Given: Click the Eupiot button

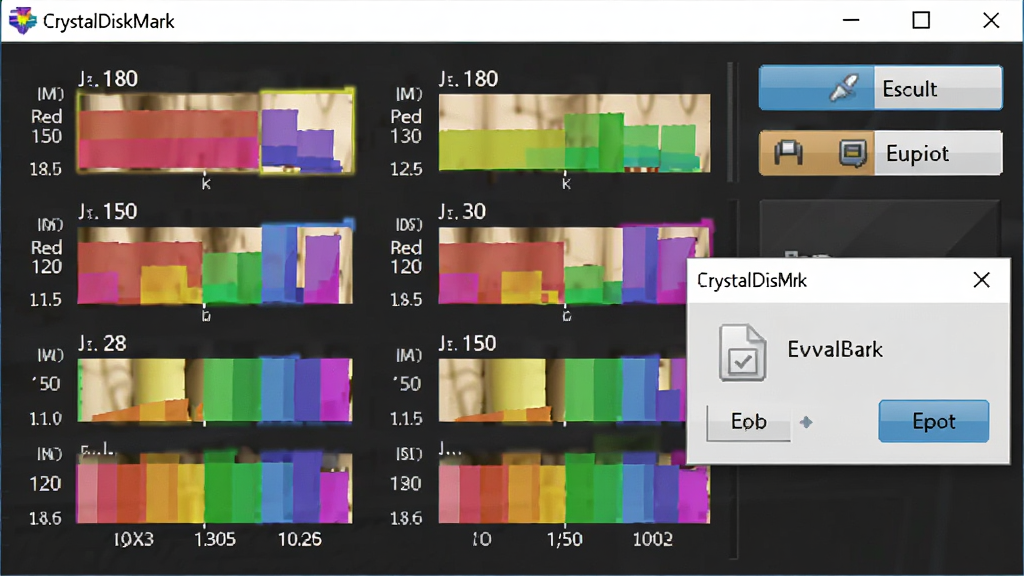Looking at the screenshot, I should 880,153.
